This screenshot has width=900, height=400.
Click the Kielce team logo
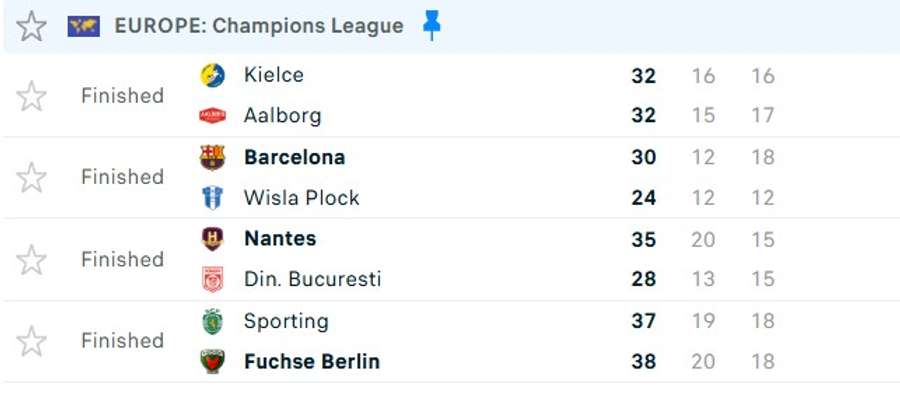pyautogui.click(x=212, y=75)
